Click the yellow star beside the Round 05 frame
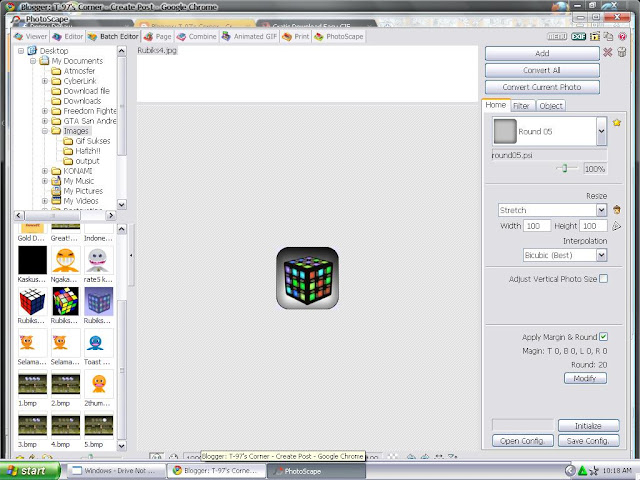This screenshot has width=640, height=480. point(617,122)
